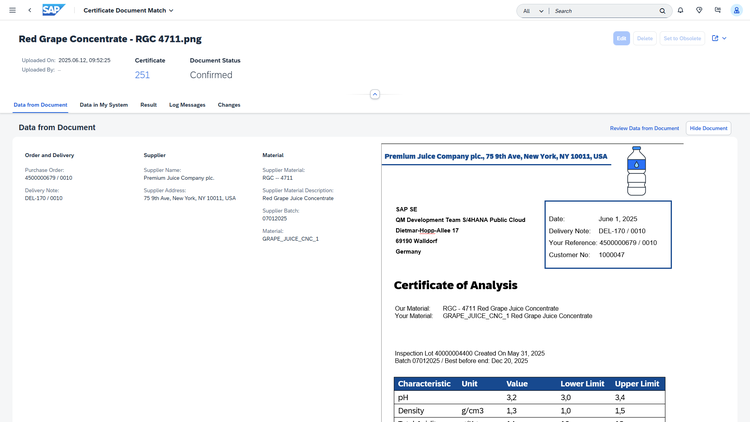Viewport: 750px width, 422px height.
Task: Open the user profile avatar
Action: coord(737,10)
